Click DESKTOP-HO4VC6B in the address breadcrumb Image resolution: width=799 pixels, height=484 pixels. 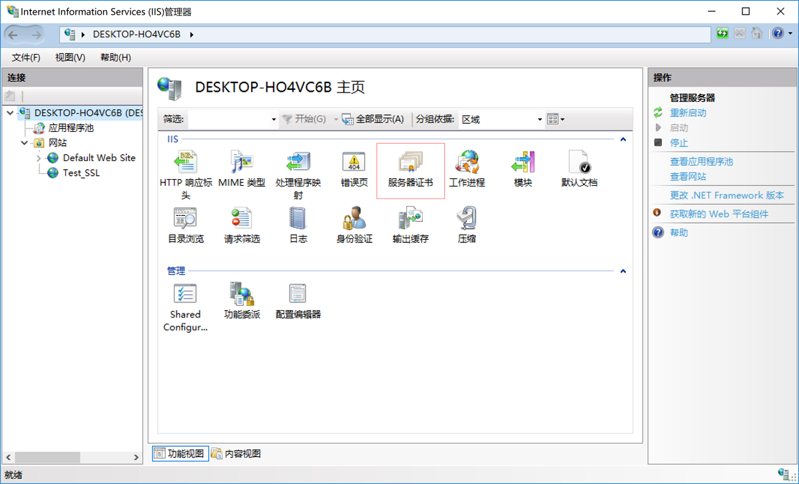coord(136,34)
